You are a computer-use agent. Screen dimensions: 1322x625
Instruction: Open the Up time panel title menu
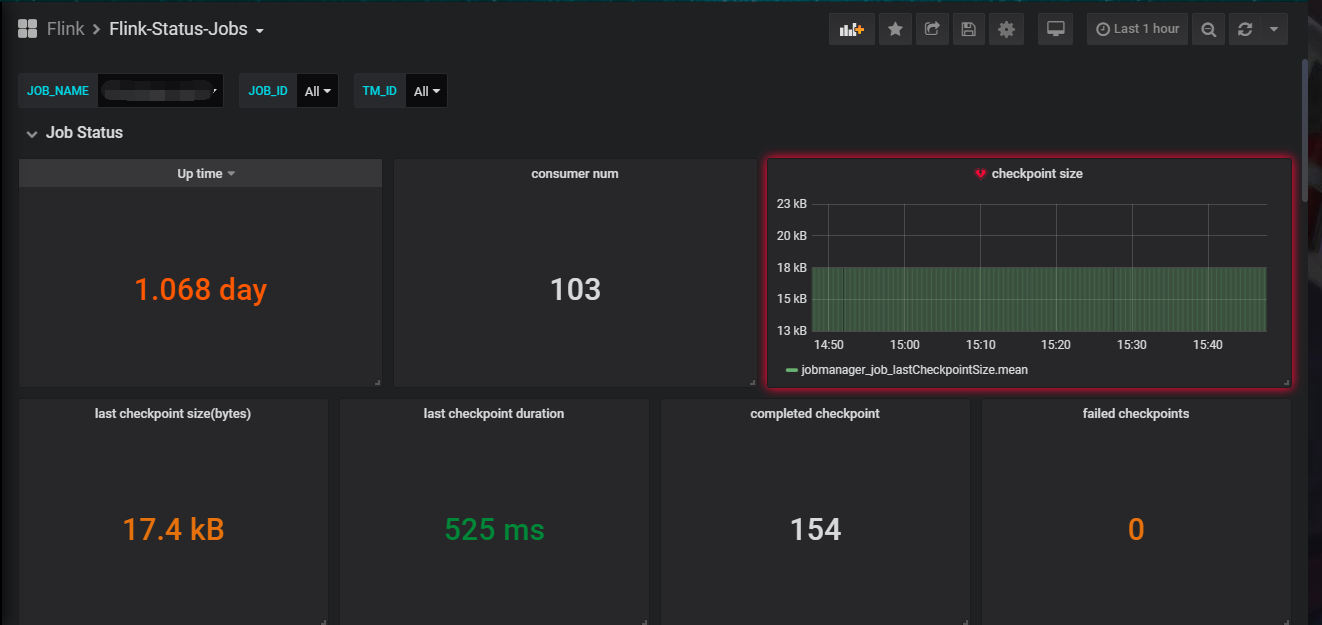coord(206,174)
